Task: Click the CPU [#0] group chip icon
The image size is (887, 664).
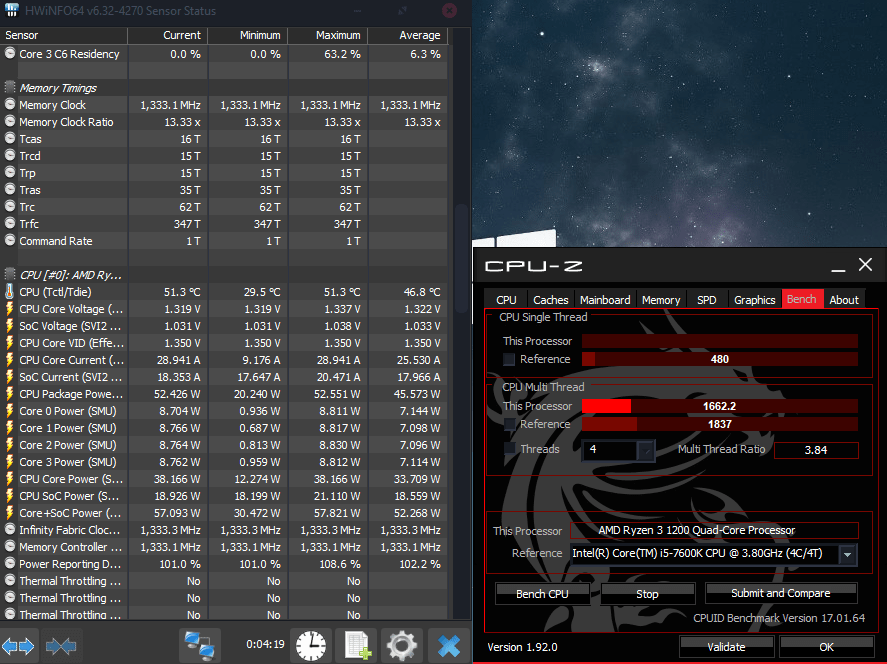Action: tap(10, 275)
